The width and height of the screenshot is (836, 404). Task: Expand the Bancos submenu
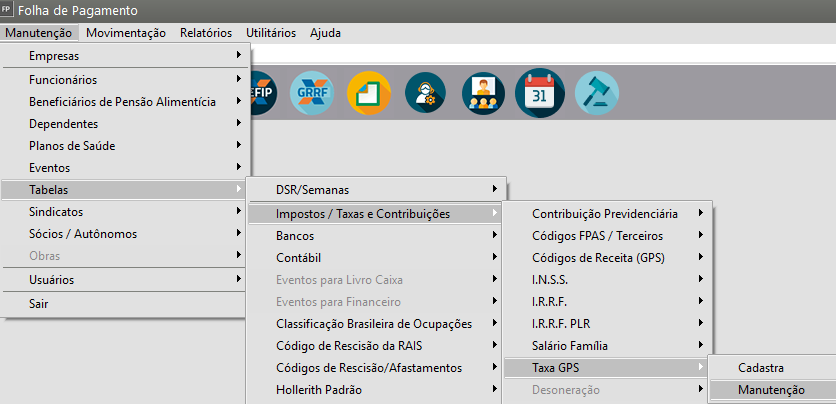point(295,236)
